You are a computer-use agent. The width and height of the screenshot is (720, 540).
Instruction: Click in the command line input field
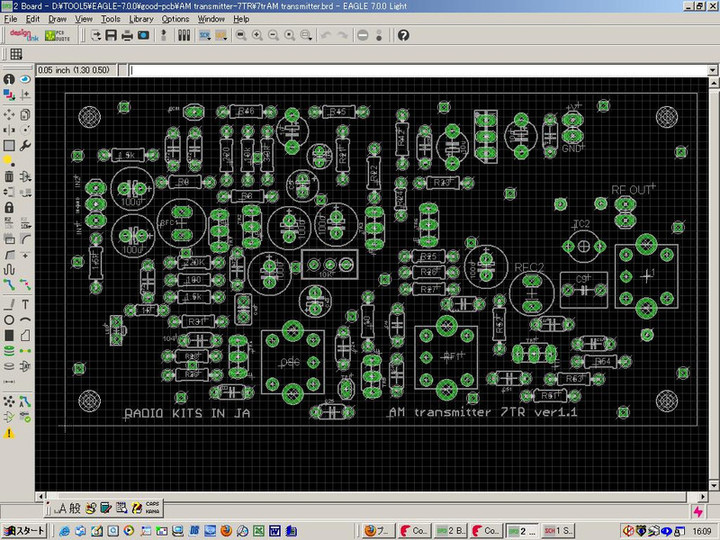[400, 71]
